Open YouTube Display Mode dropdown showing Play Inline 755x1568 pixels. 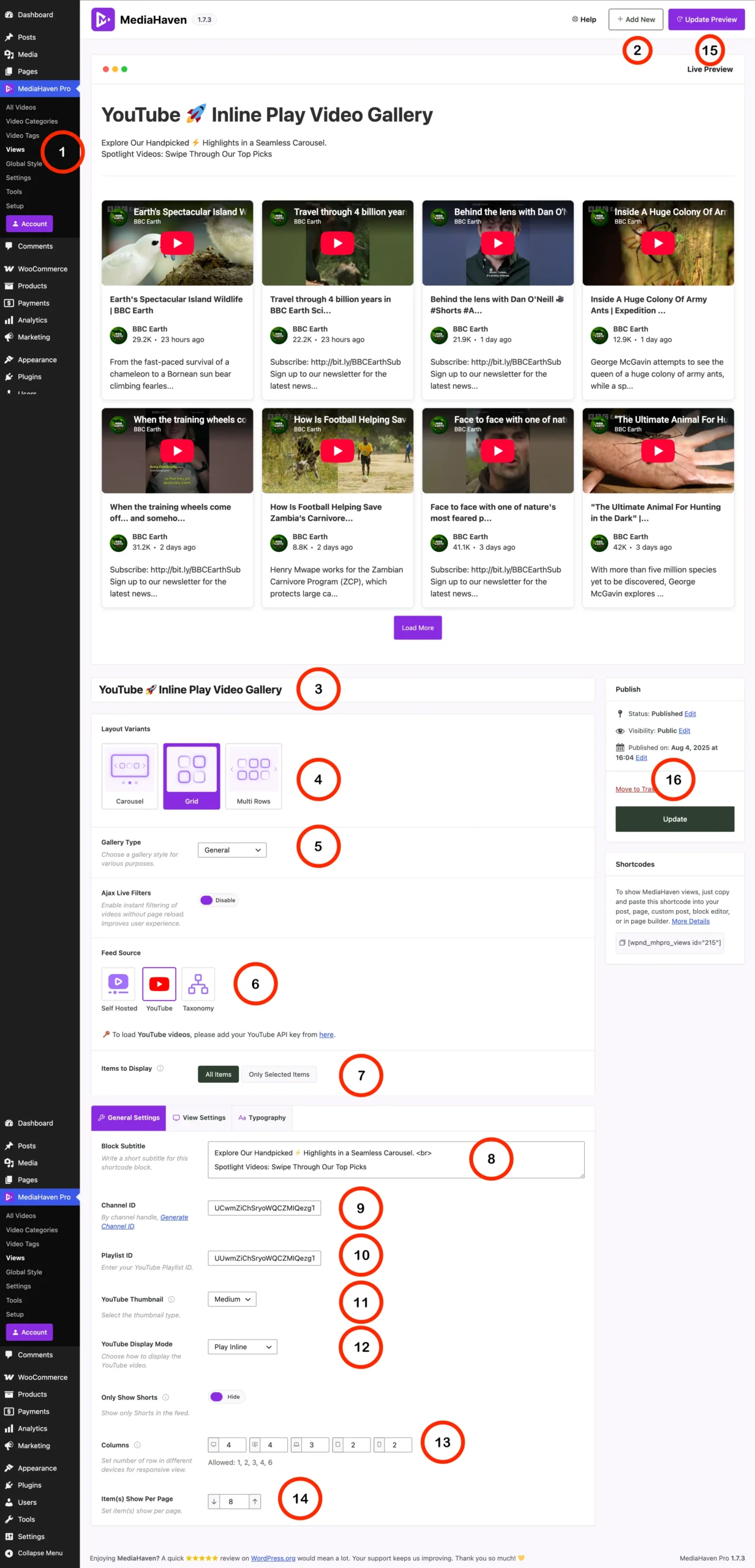[242, 1346]
